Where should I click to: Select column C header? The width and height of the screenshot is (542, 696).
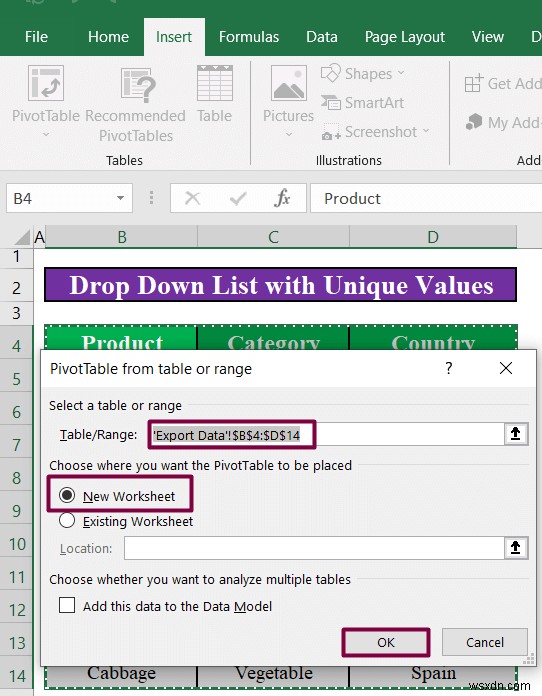273,237
